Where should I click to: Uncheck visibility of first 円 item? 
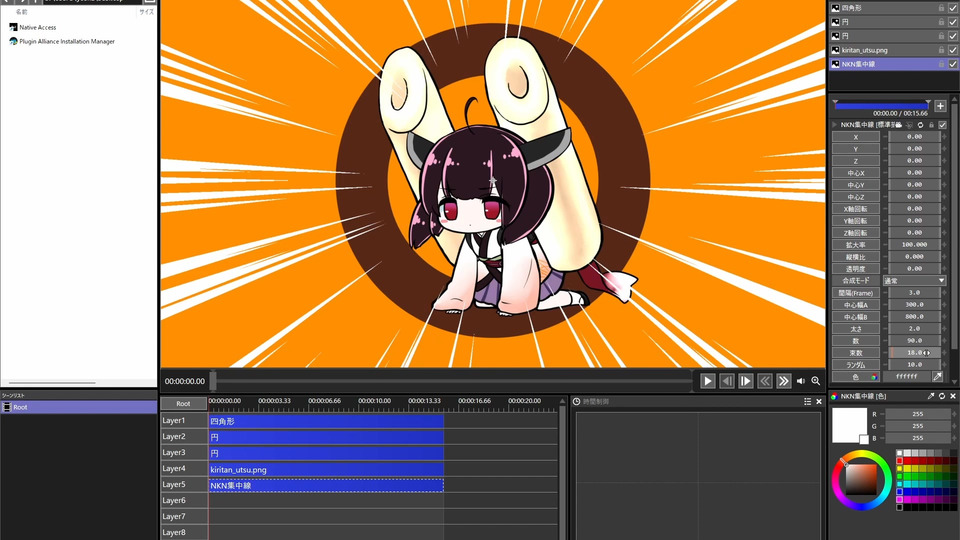pos(953,21)
